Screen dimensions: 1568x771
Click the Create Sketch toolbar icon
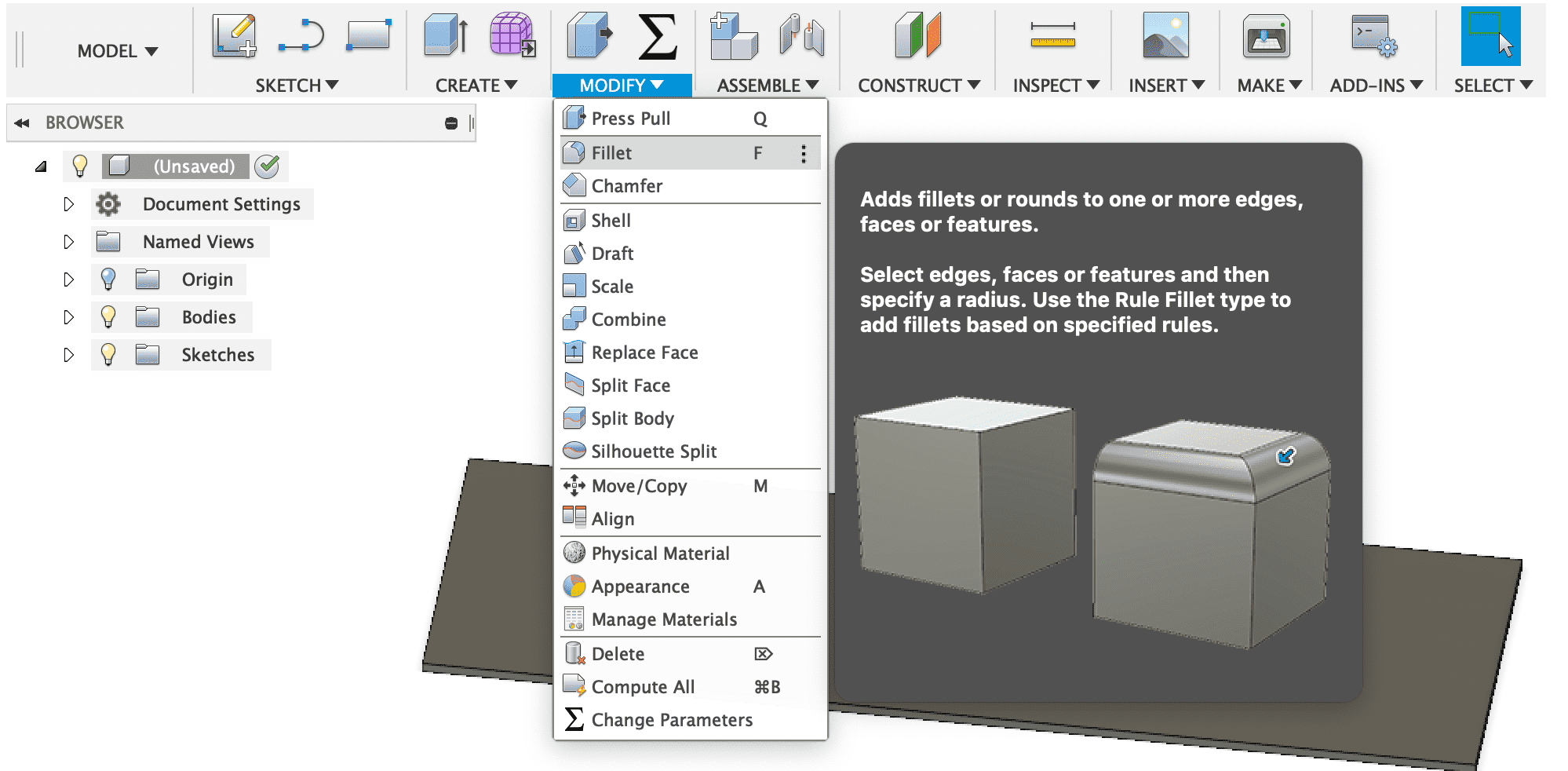tap(234, 36)
